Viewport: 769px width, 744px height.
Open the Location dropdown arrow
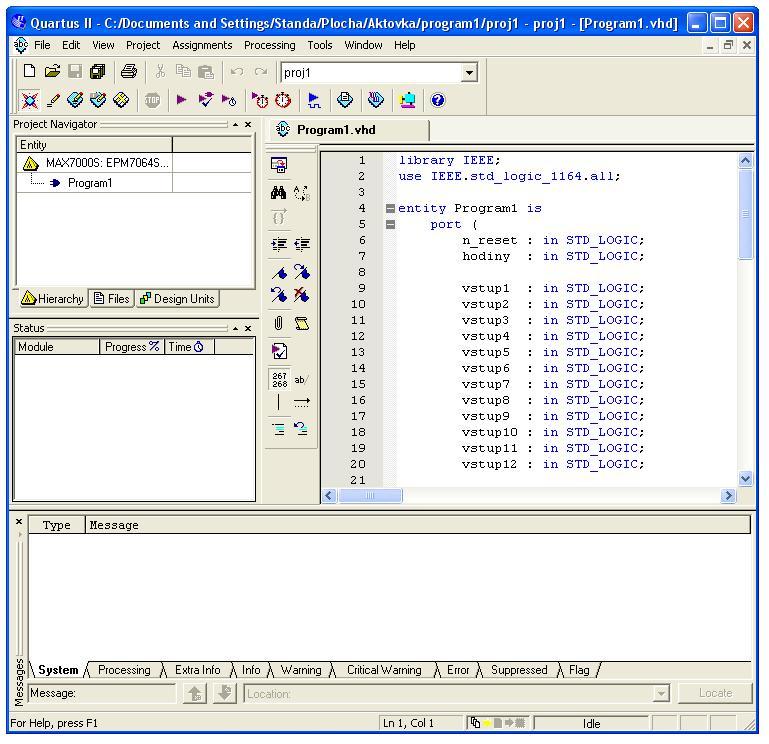661,693
